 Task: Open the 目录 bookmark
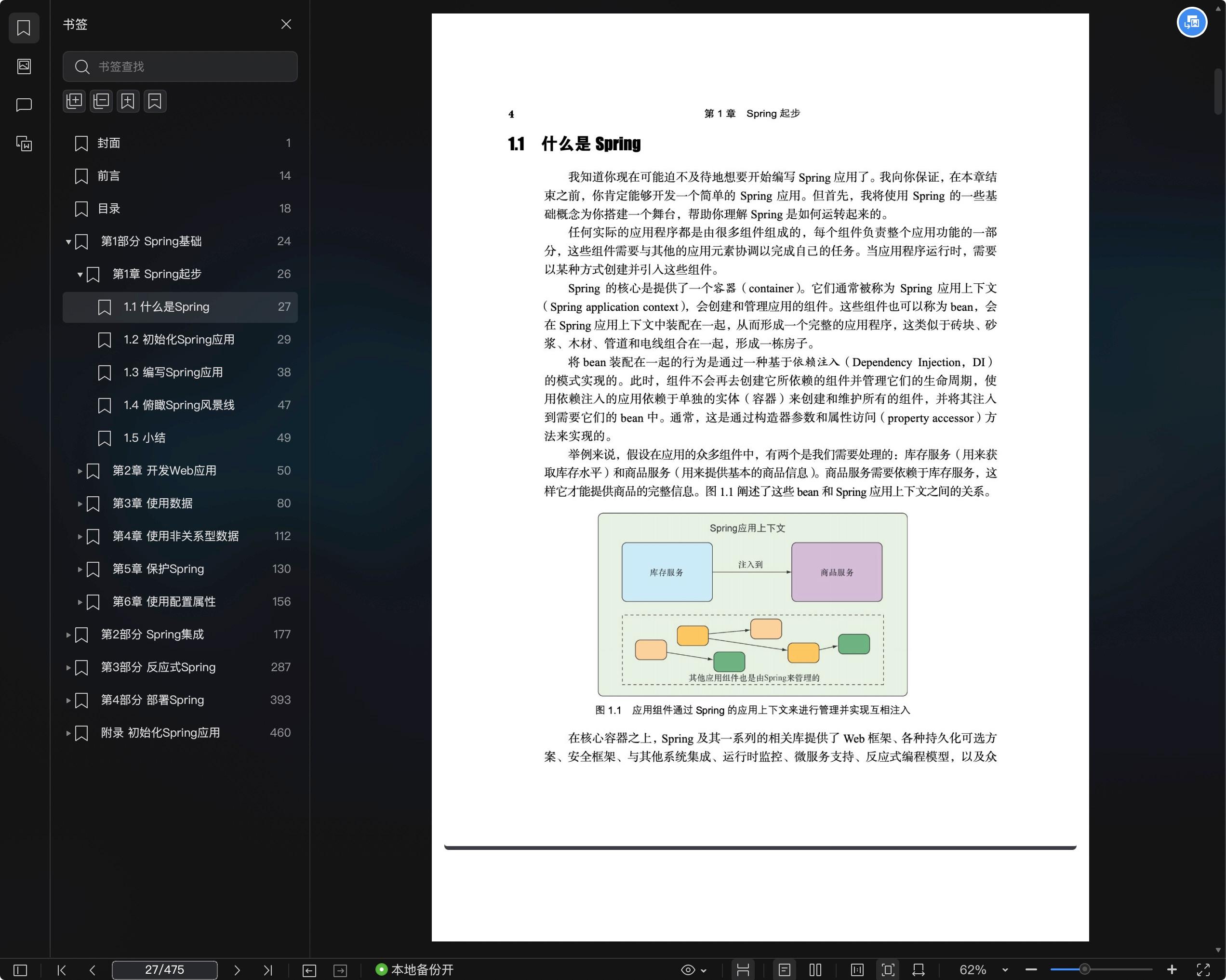coord(180,209)
